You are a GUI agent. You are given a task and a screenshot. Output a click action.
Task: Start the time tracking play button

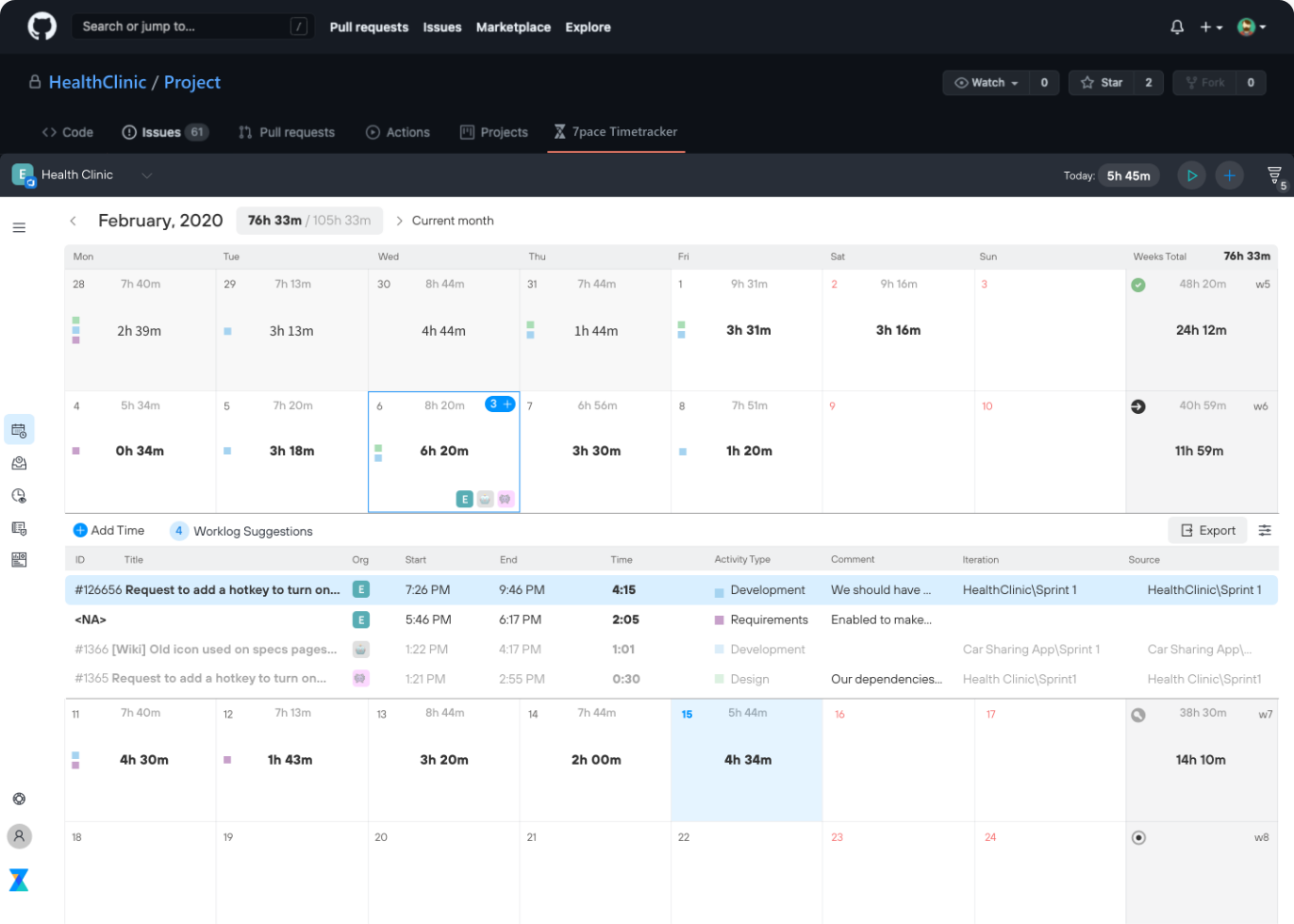click(x=1192, y=175)
